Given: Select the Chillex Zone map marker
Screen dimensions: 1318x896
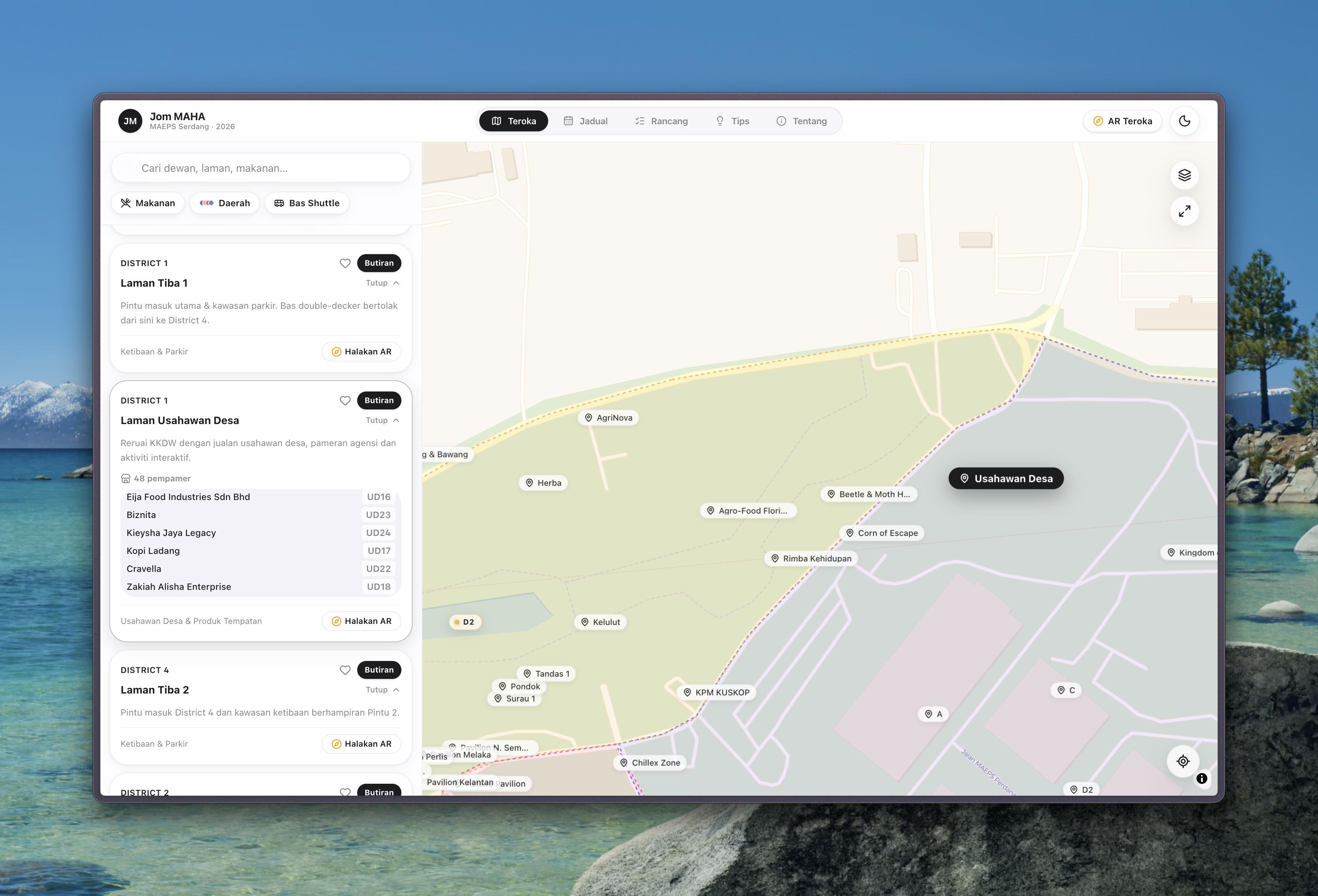Looking at the screenshot, I should (x=650, y=763).
